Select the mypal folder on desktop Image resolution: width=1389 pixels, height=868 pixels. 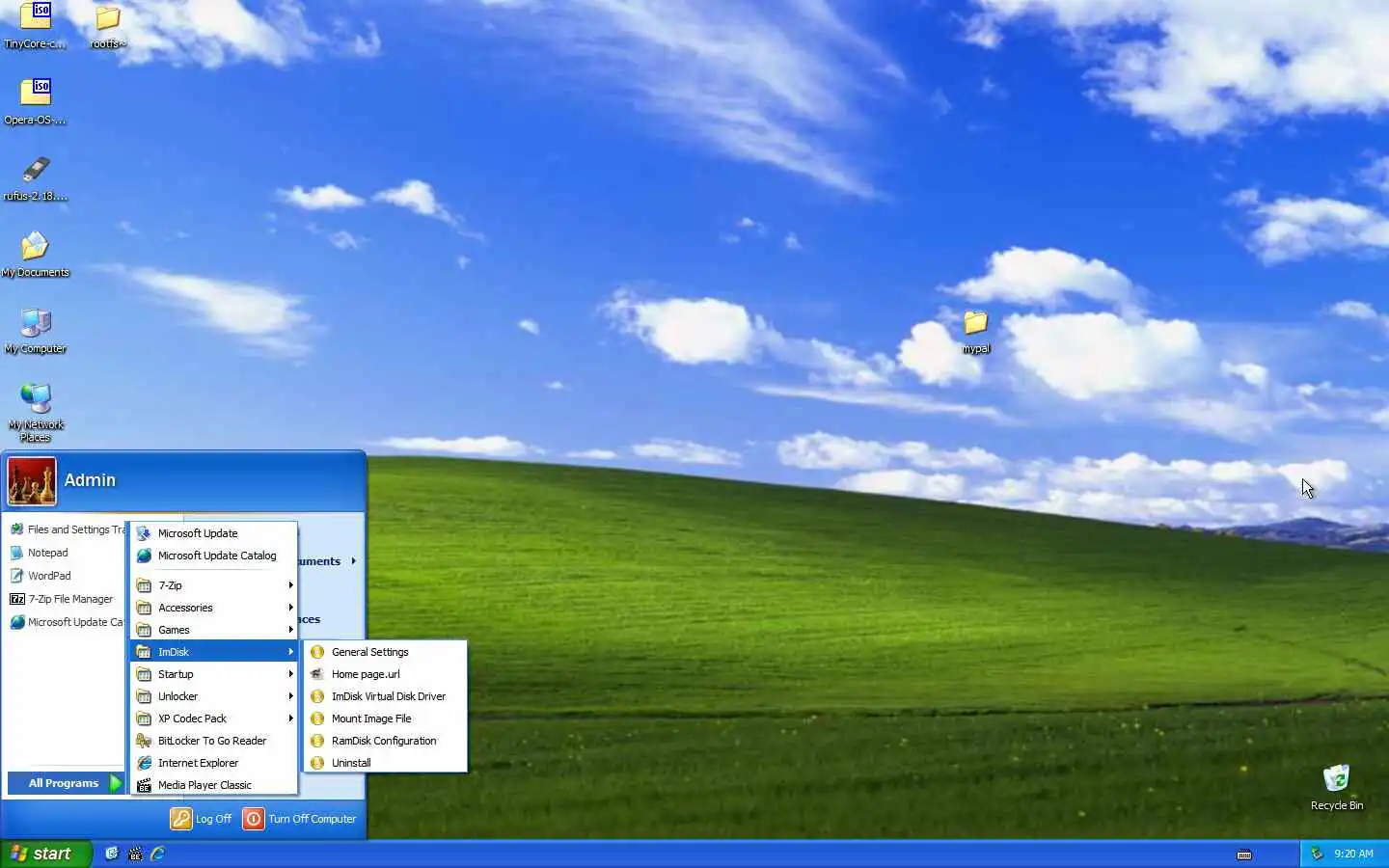coord(976,331)
